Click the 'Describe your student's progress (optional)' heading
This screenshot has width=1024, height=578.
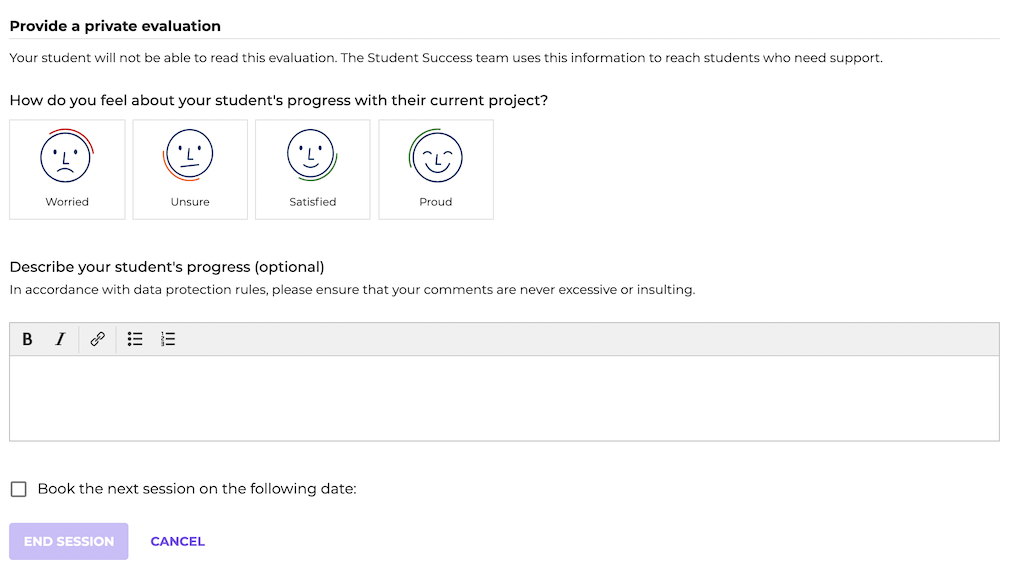click(x=167, y=267)
